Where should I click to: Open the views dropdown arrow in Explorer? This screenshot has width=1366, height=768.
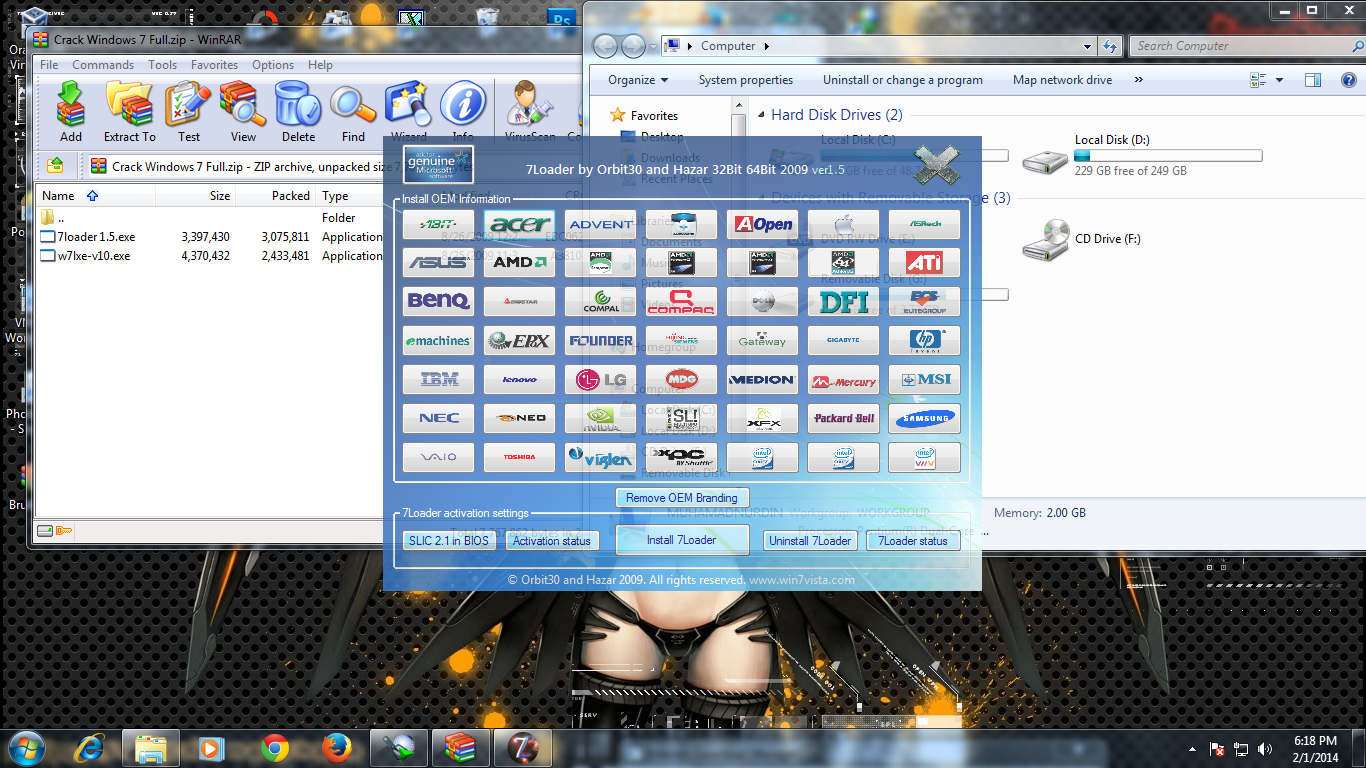(1279, 80)
